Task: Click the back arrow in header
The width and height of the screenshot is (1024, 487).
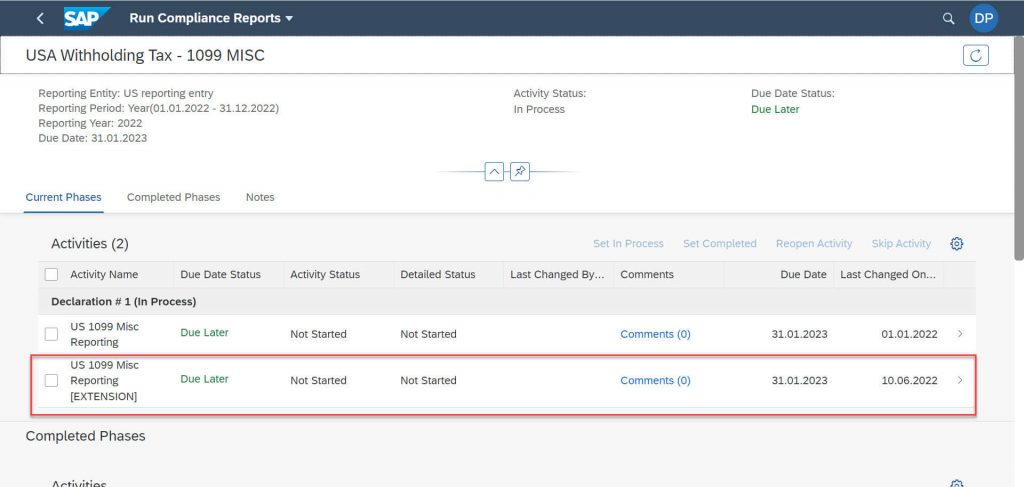Action: click(40, 18)
